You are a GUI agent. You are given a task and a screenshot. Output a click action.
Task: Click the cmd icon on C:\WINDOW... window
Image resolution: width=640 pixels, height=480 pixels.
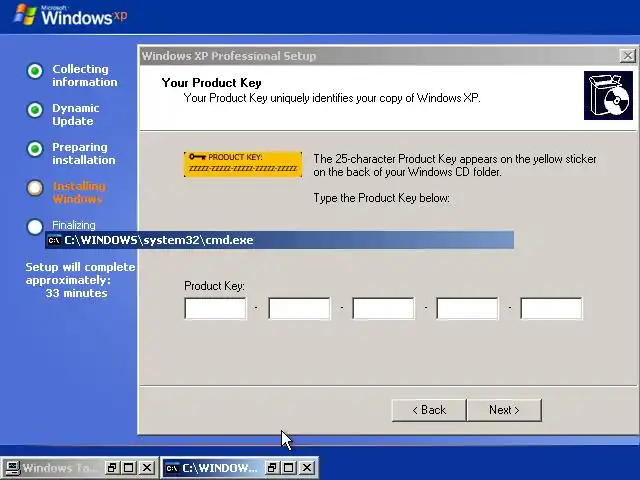[172, 468]
